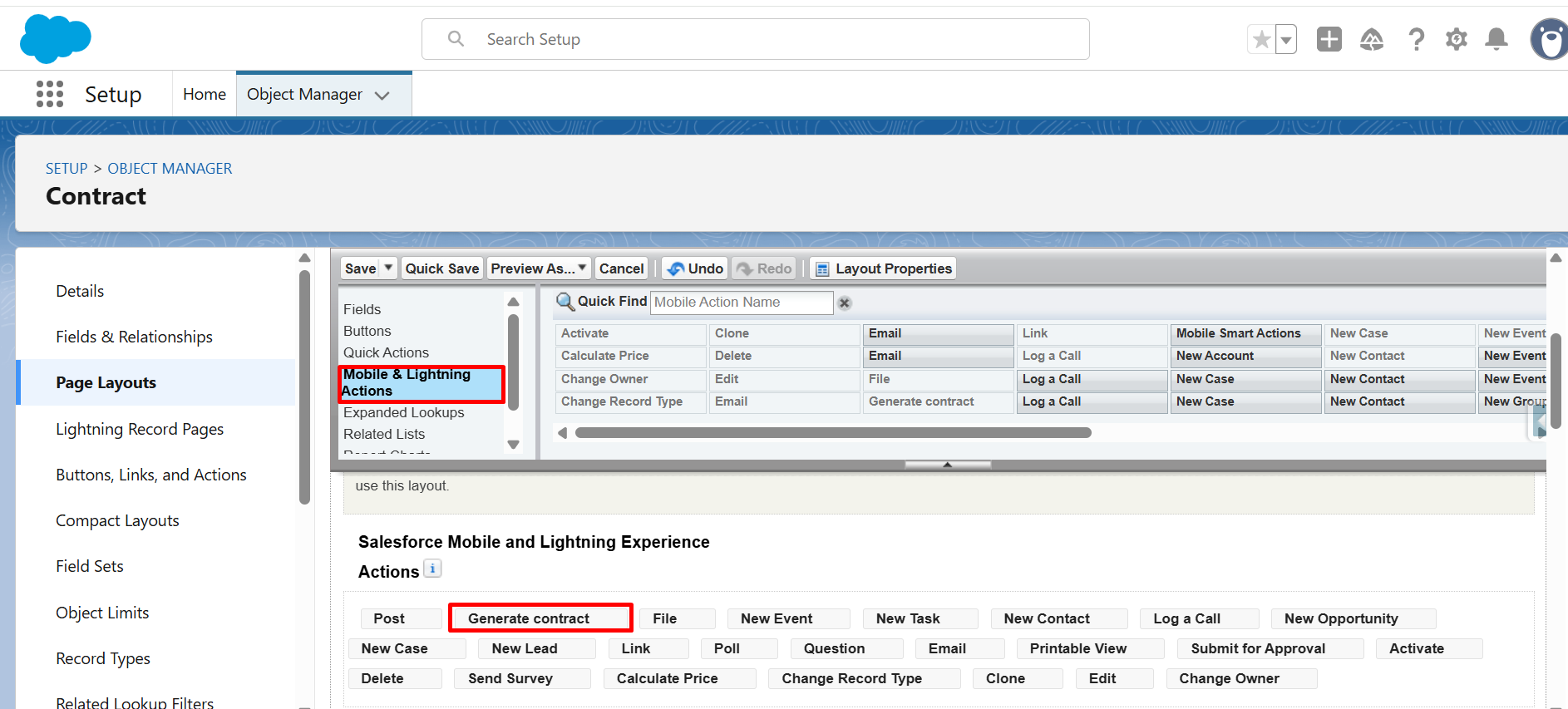View notifications bell icon

[x=1497, y=39]
